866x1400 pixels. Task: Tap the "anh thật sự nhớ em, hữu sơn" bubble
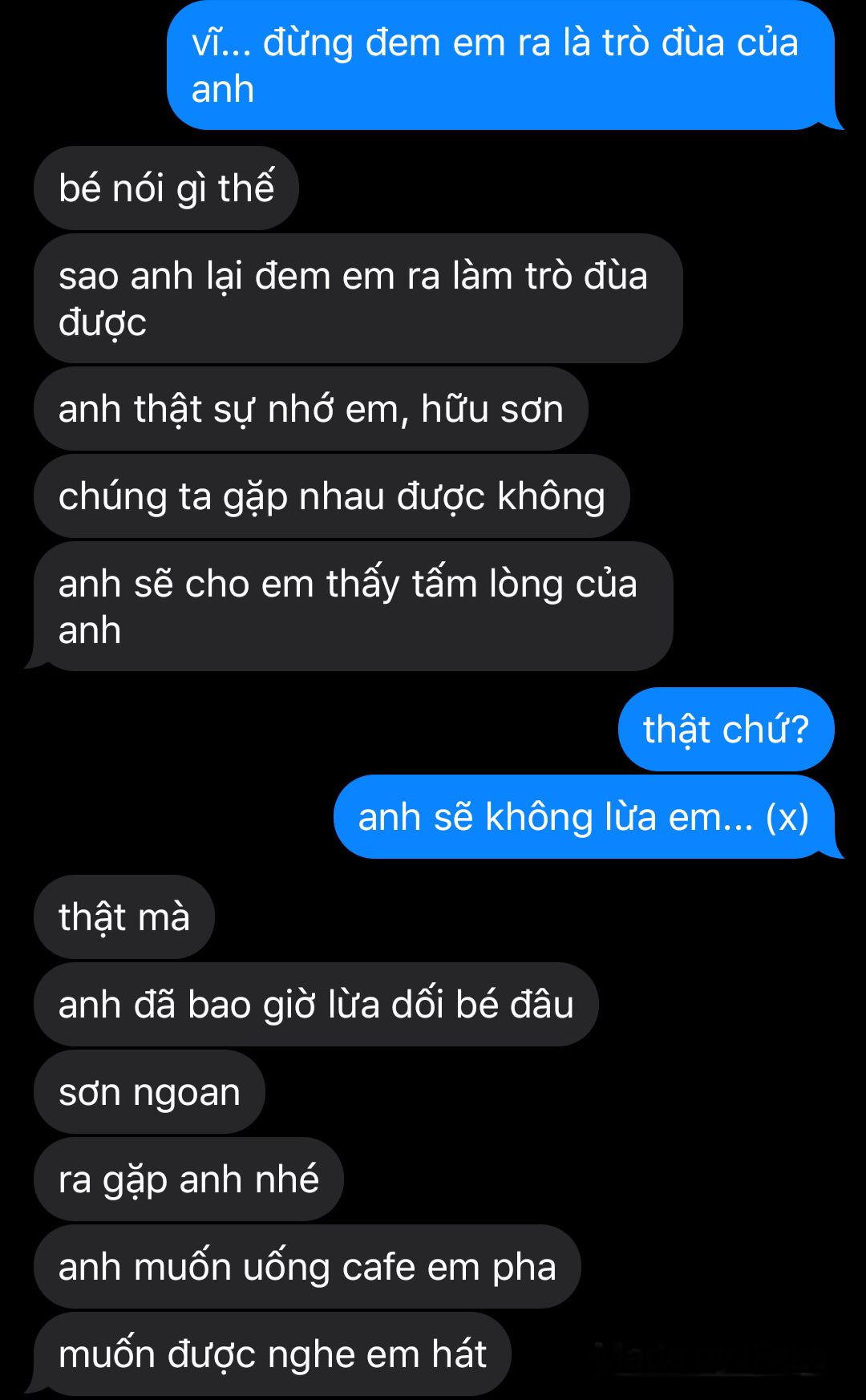point(311,409)
